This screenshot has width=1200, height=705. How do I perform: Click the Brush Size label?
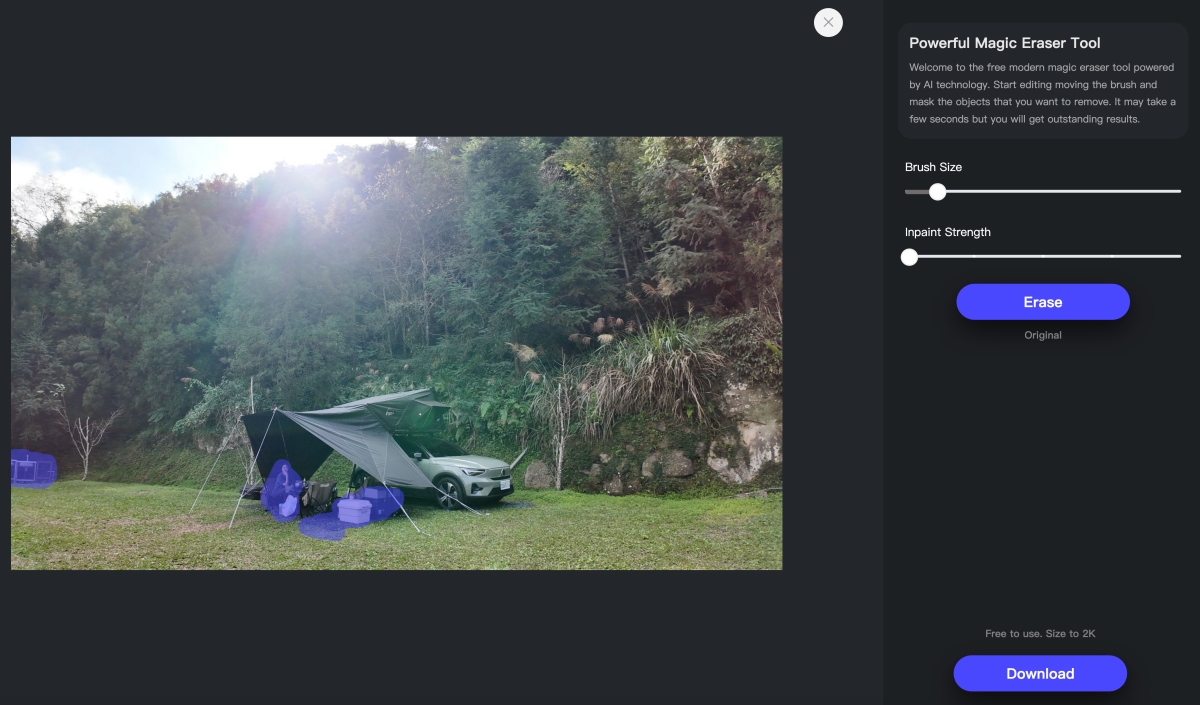[x=934, y=167]
